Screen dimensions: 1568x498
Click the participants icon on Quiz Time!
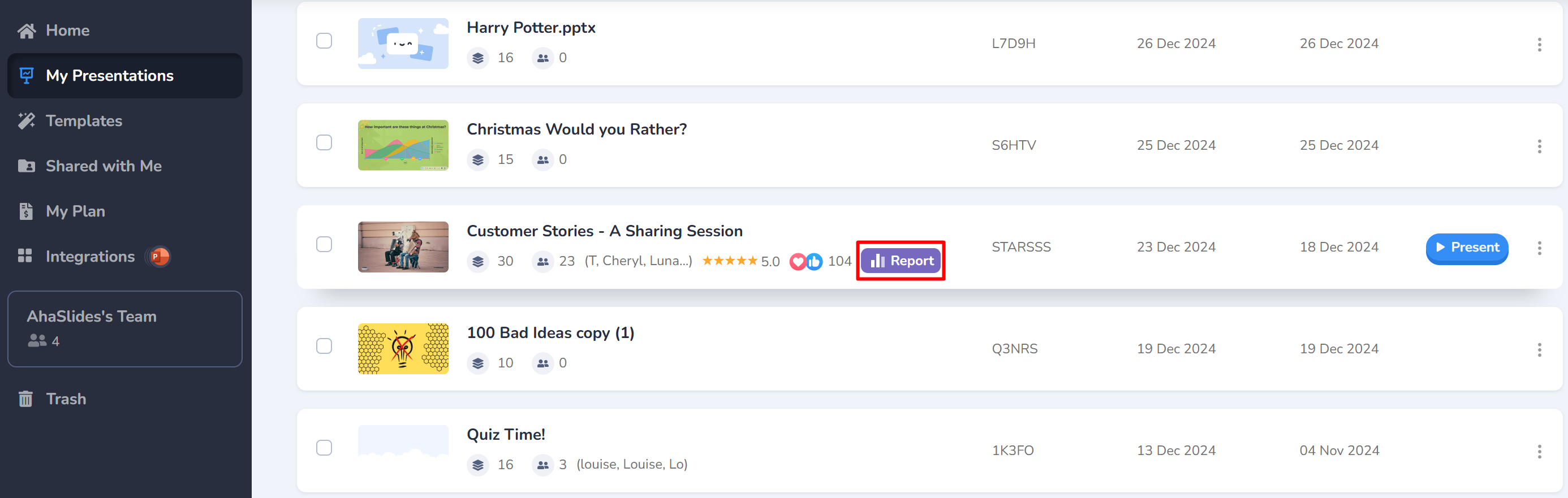click(542, 465)
